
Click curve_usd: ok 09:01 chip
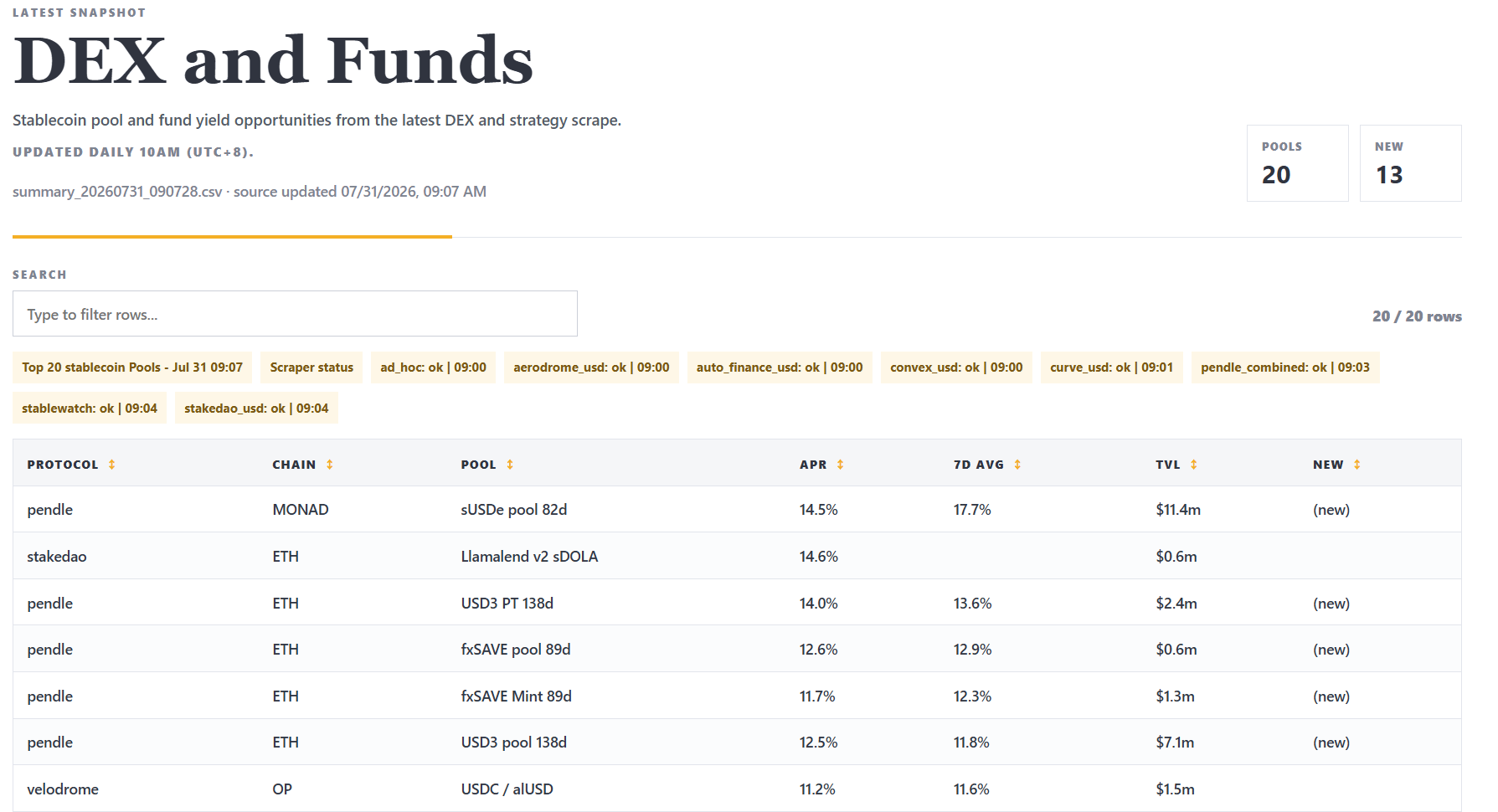click(1112, 367)
